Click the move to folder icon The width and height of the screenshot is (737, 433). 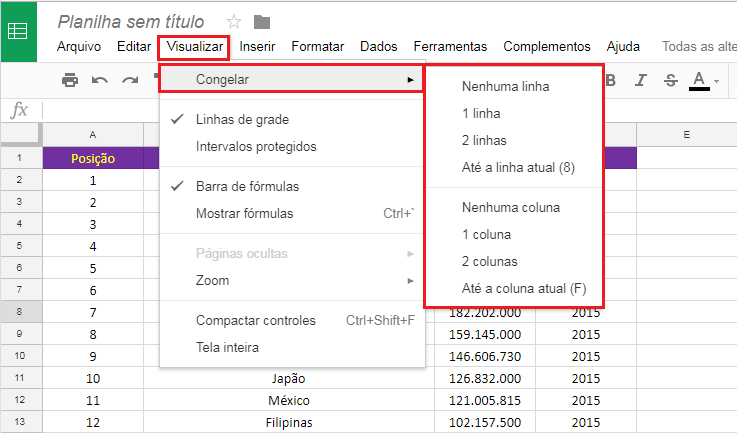[262, 21]
